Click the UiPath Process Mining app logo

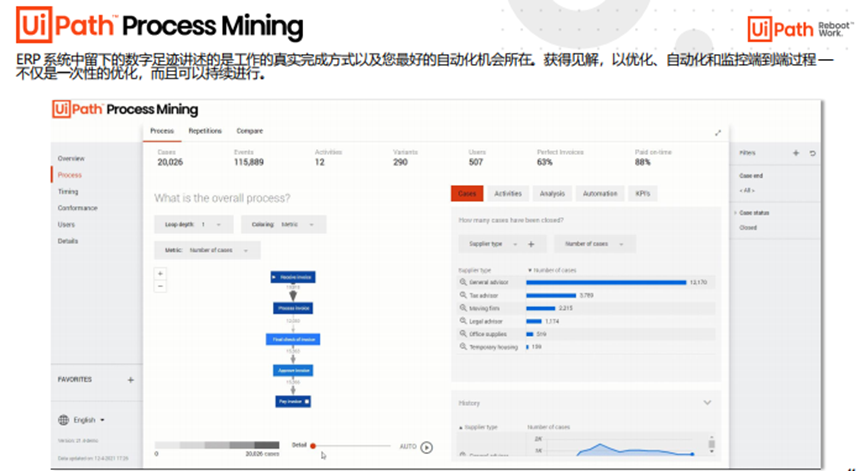tap(125, 109)
